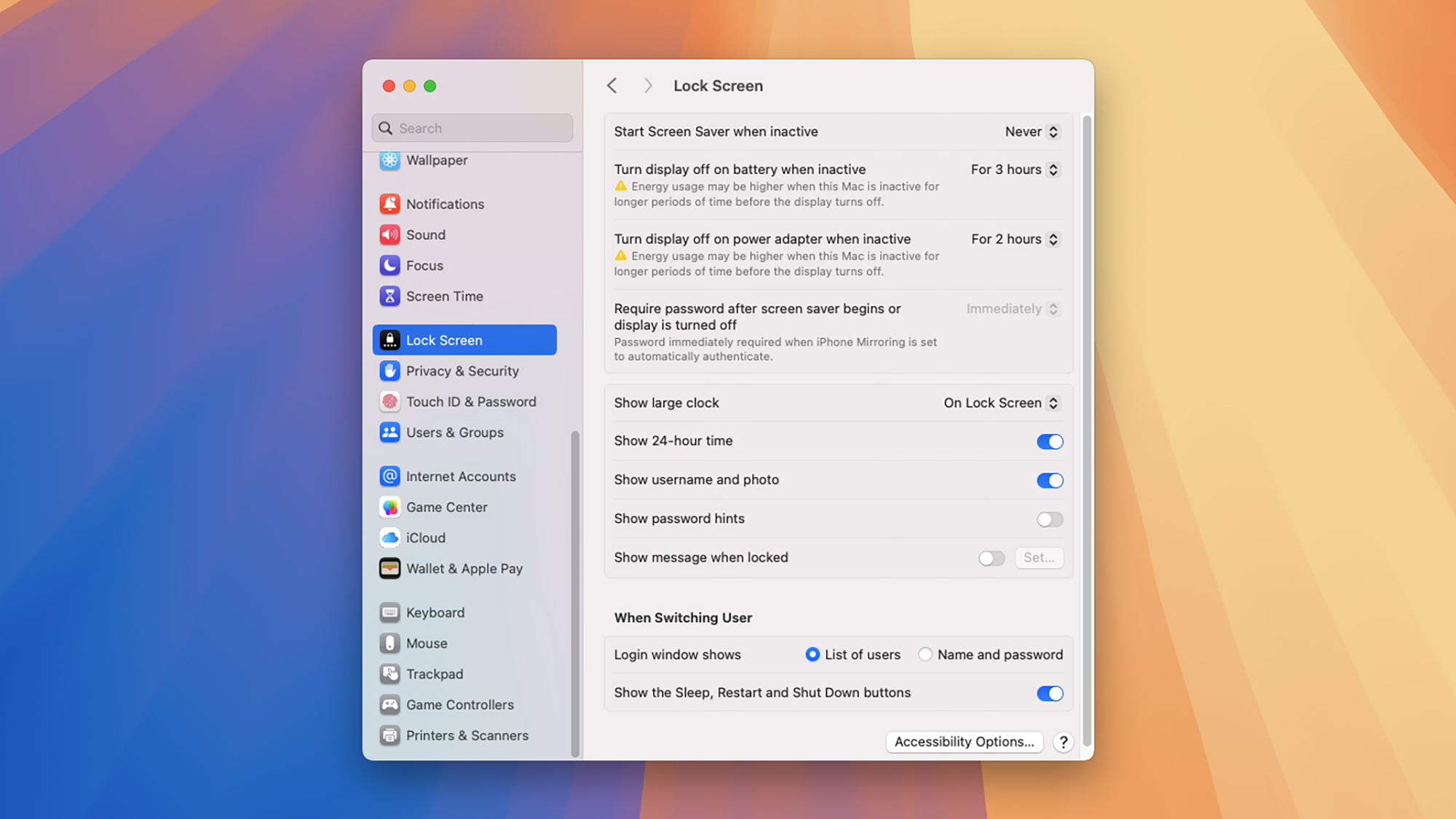Disable Show 24-hour time switch

coord(1049,441)
